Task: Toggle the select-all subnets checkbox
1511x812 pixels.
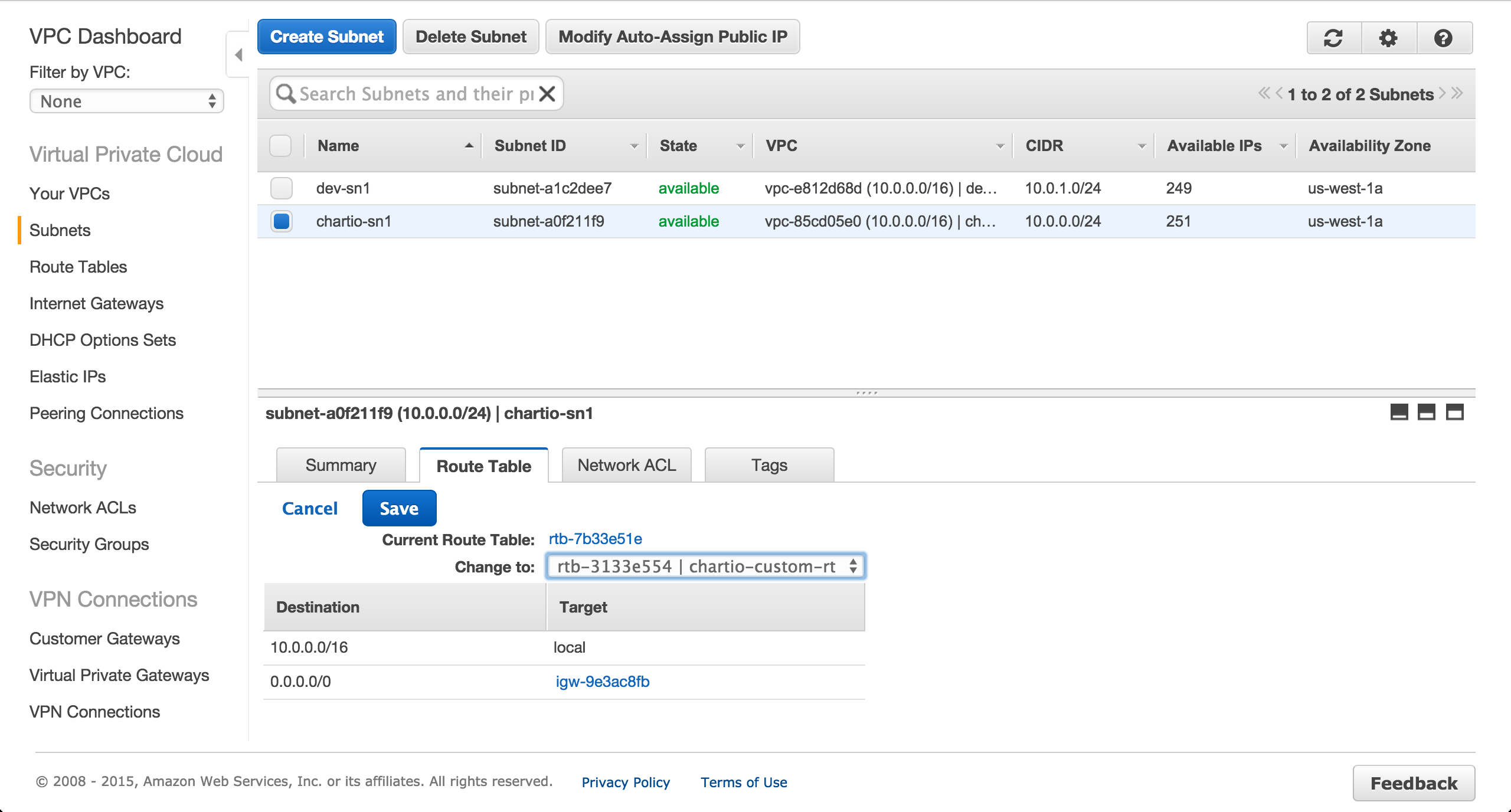Action: click(x=280, y=146)
